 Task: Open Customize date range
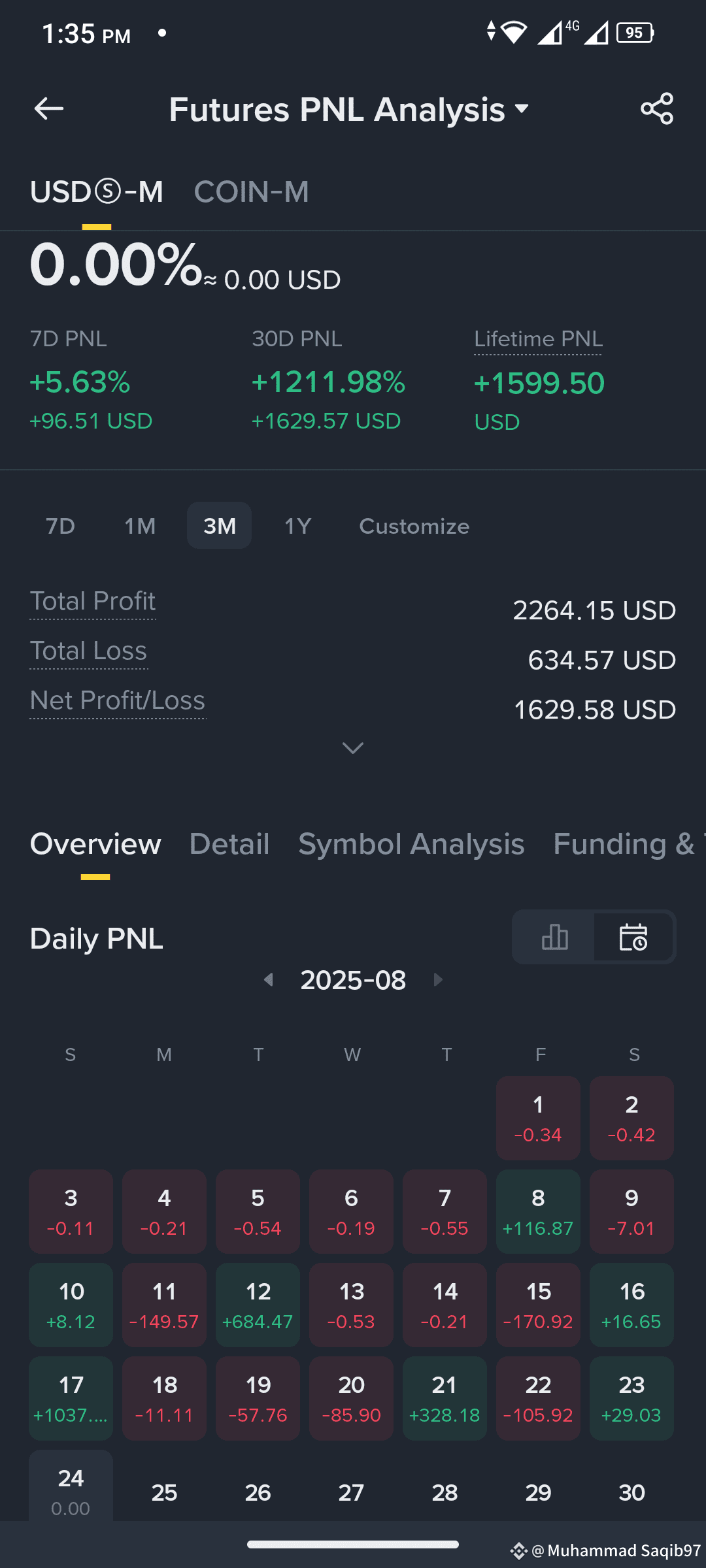coord(414,526)
